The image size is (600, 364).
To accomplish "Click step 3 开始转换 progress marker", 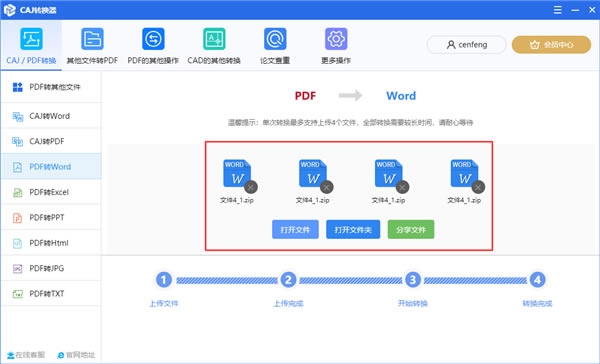I will (x=412, y=280).
